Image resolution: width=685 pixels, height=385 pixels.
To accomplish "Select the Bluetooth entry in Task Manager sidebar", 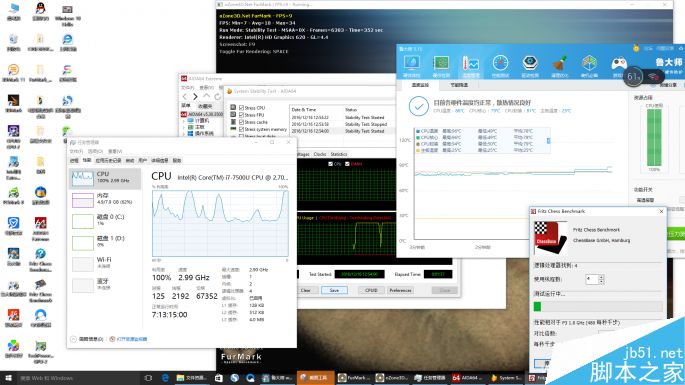I will tap(105, 285).
